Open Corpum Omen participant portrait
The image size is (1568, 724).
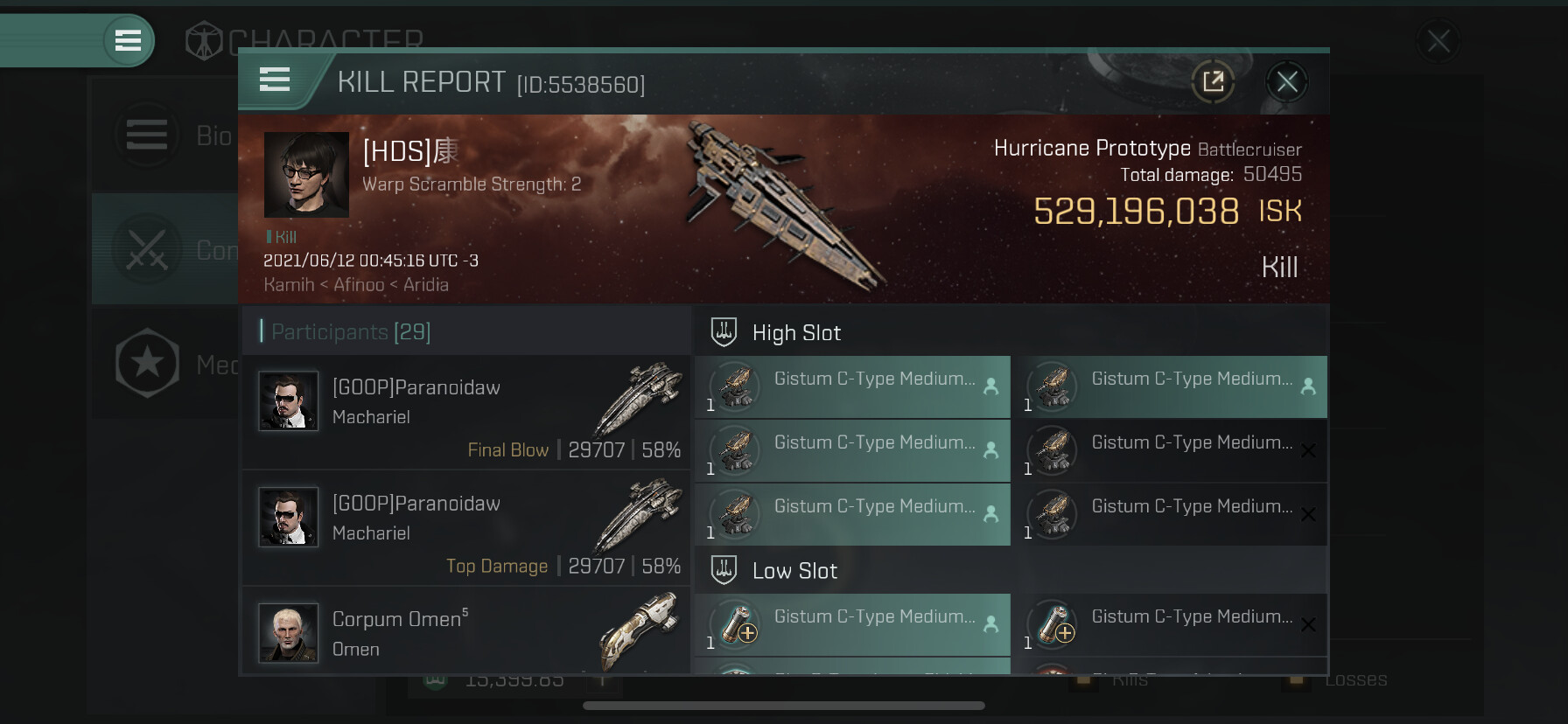pos(289,634)
